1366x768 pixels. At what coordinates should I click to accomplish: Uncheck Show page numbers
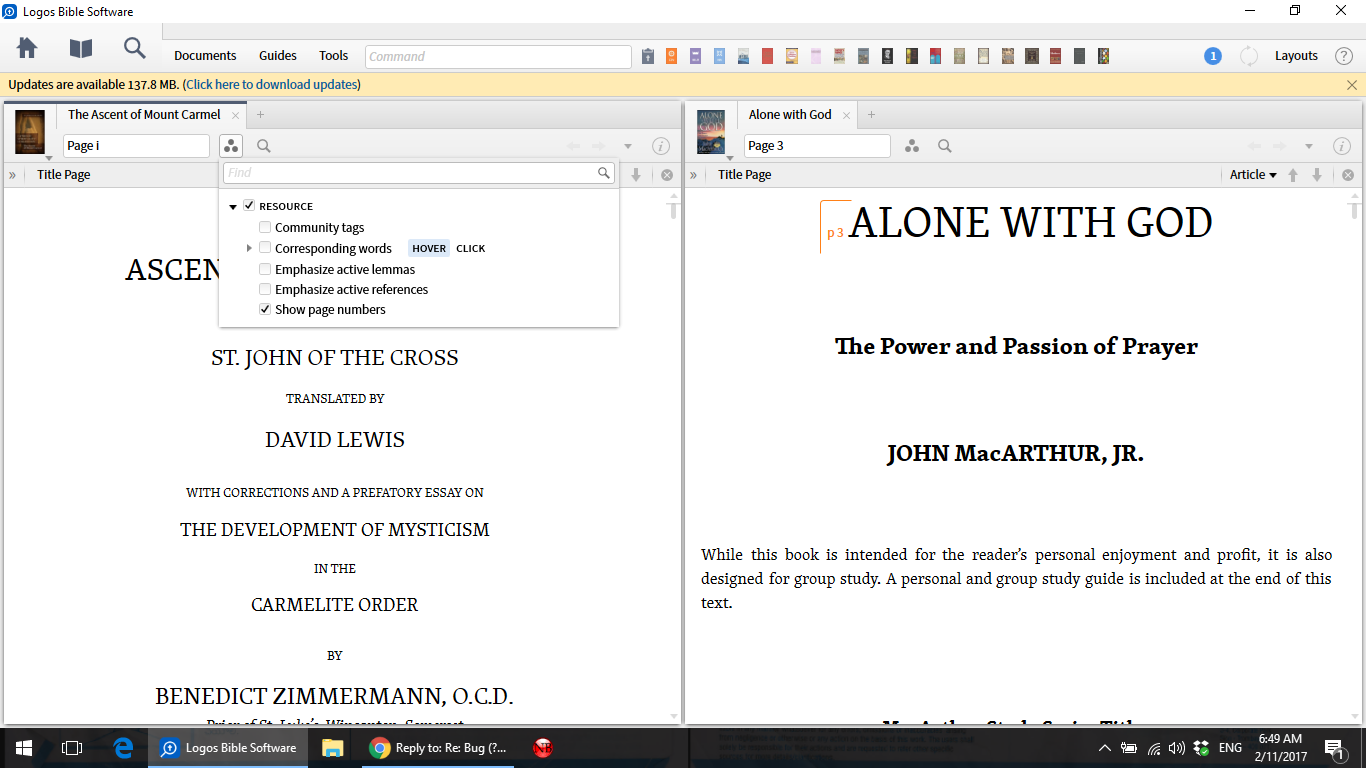point(265,309)
